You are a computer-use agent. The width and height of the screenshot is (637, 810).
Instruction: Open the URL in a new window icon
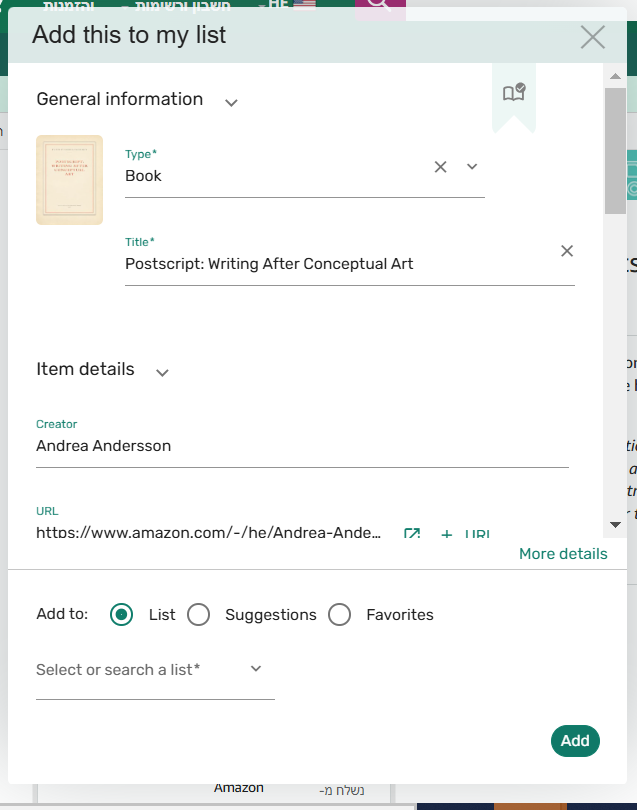[412, 533]
